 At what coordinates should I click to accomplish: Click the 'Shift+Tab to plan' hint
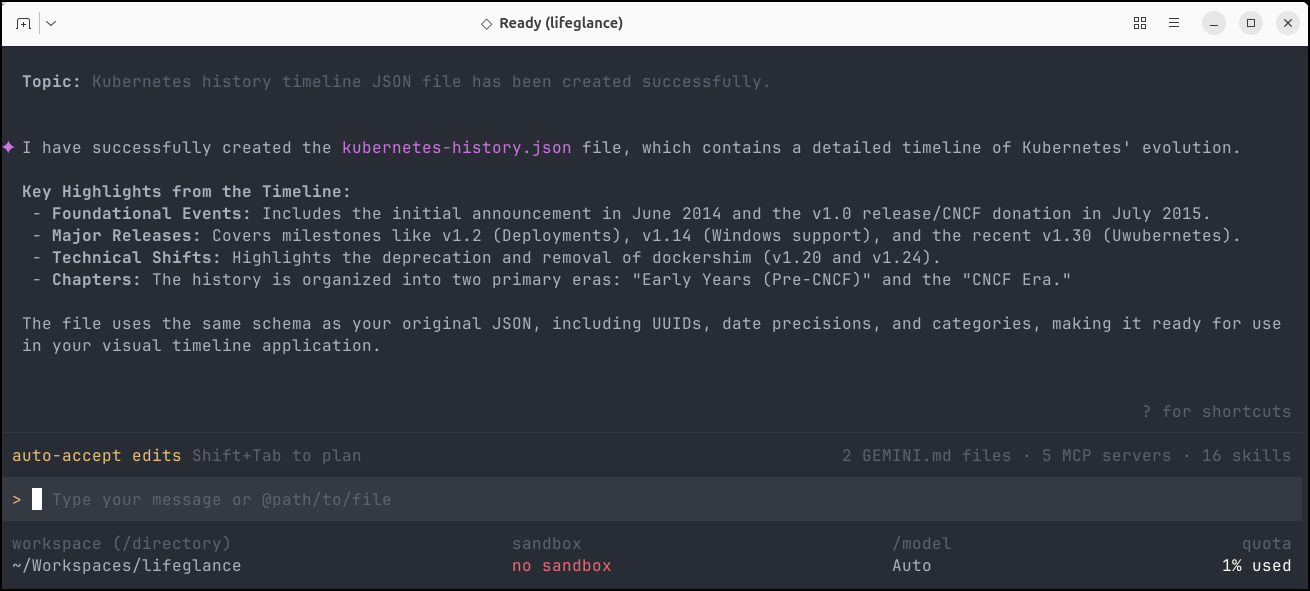point(277,456)
